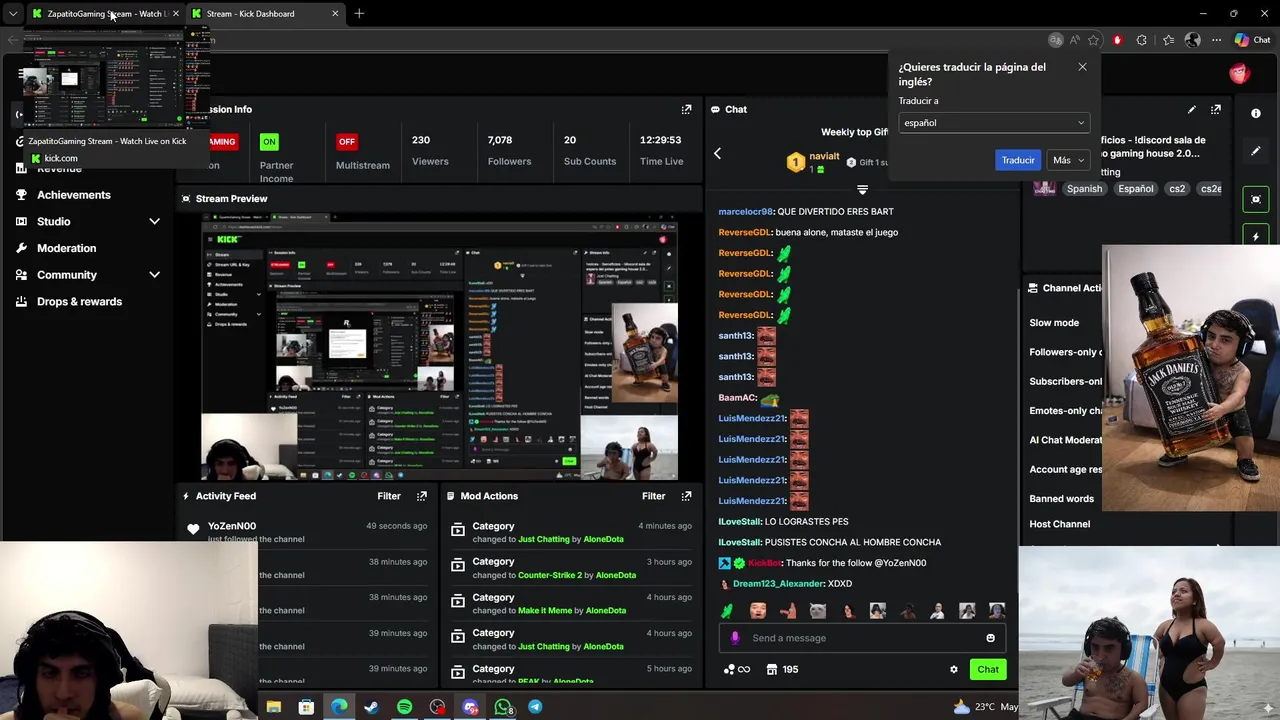Open browser settings and more menu

[x=1216, y=40]
